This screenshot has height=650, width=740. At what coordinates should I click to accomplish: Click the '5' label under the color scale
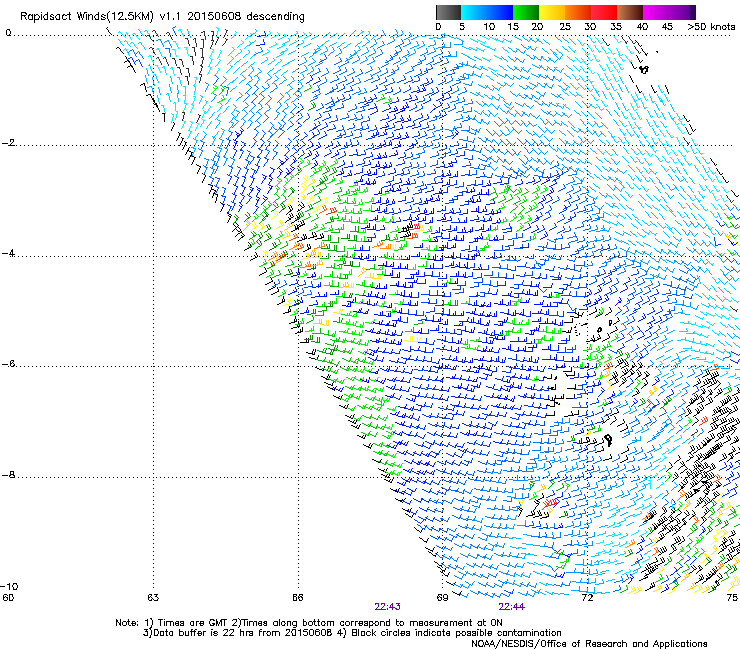(x=462, y=27)
